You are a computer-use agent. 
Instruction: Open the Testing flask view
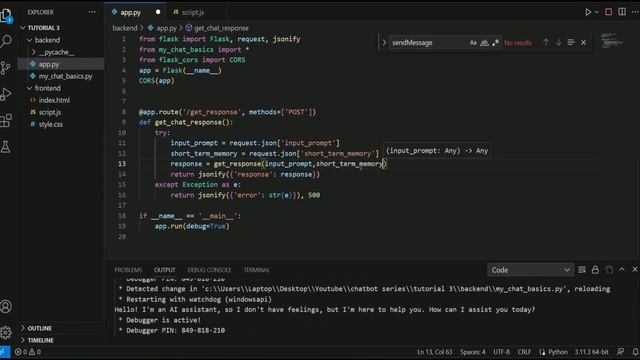coord(6,147)
